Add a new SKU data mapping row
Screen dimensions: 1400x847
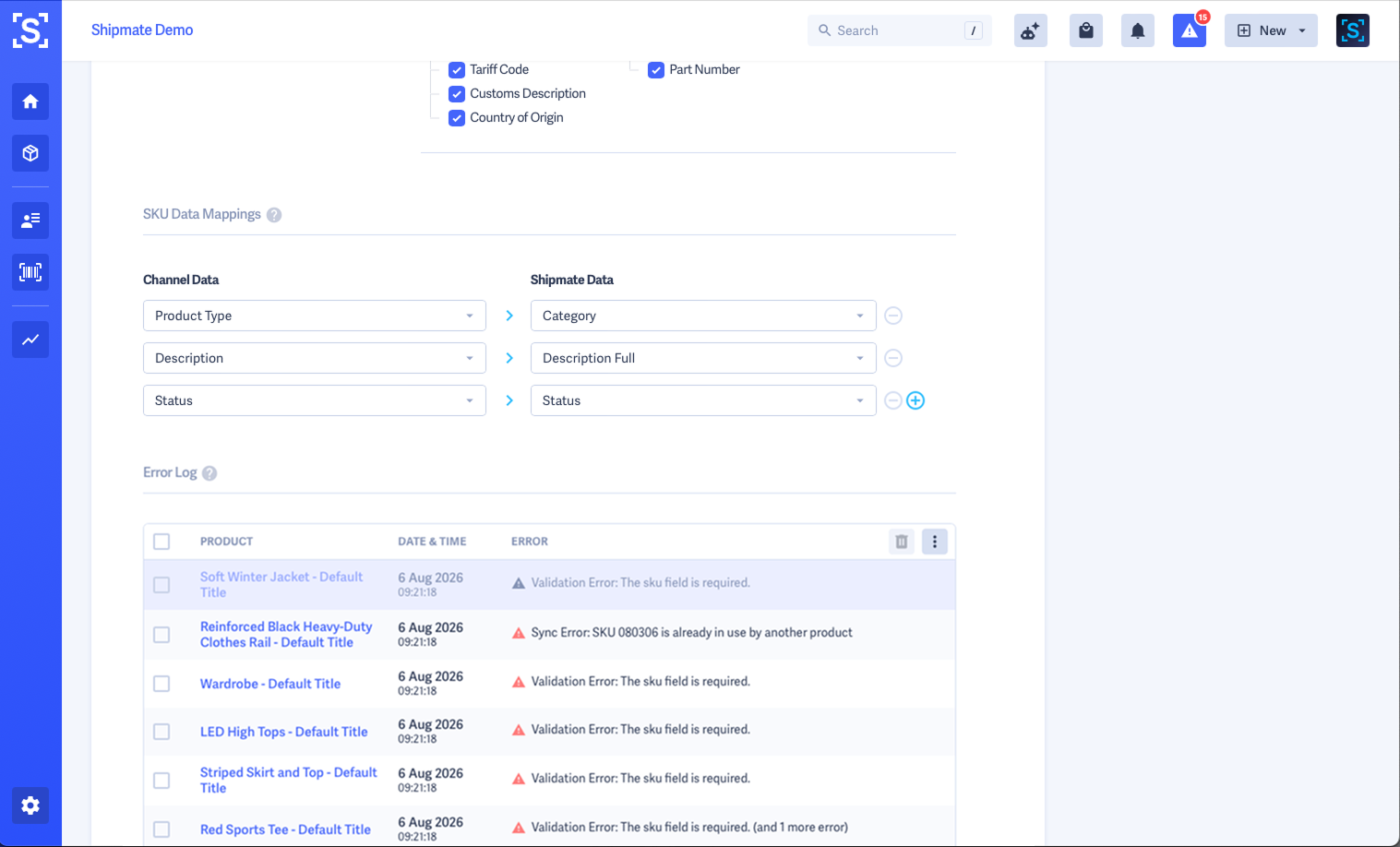click(x=915, y=400)
